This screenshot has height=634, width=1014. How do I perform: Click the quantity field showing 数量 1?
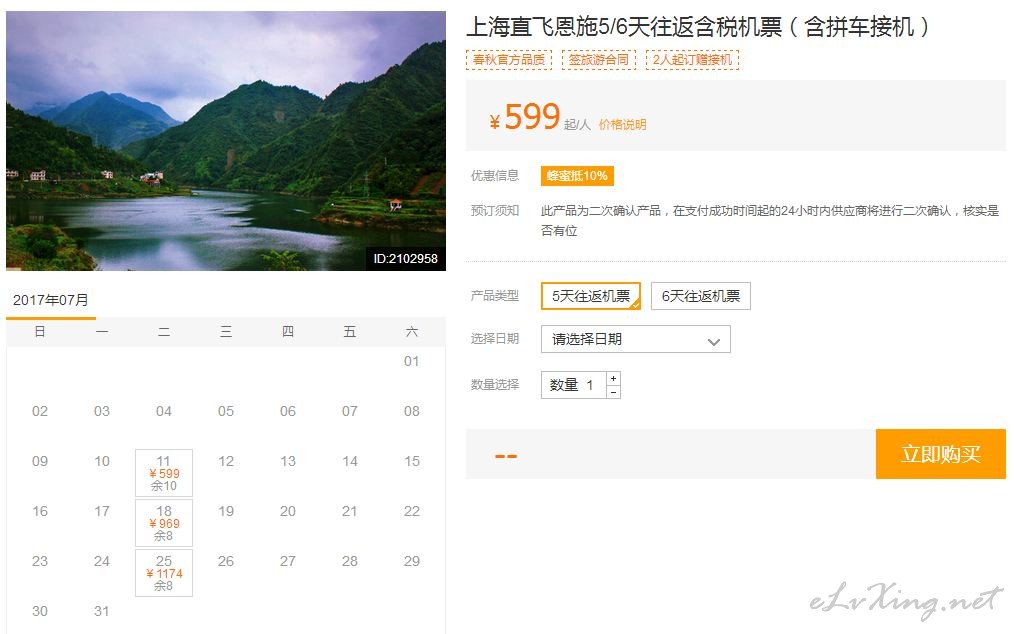[574, 385]
